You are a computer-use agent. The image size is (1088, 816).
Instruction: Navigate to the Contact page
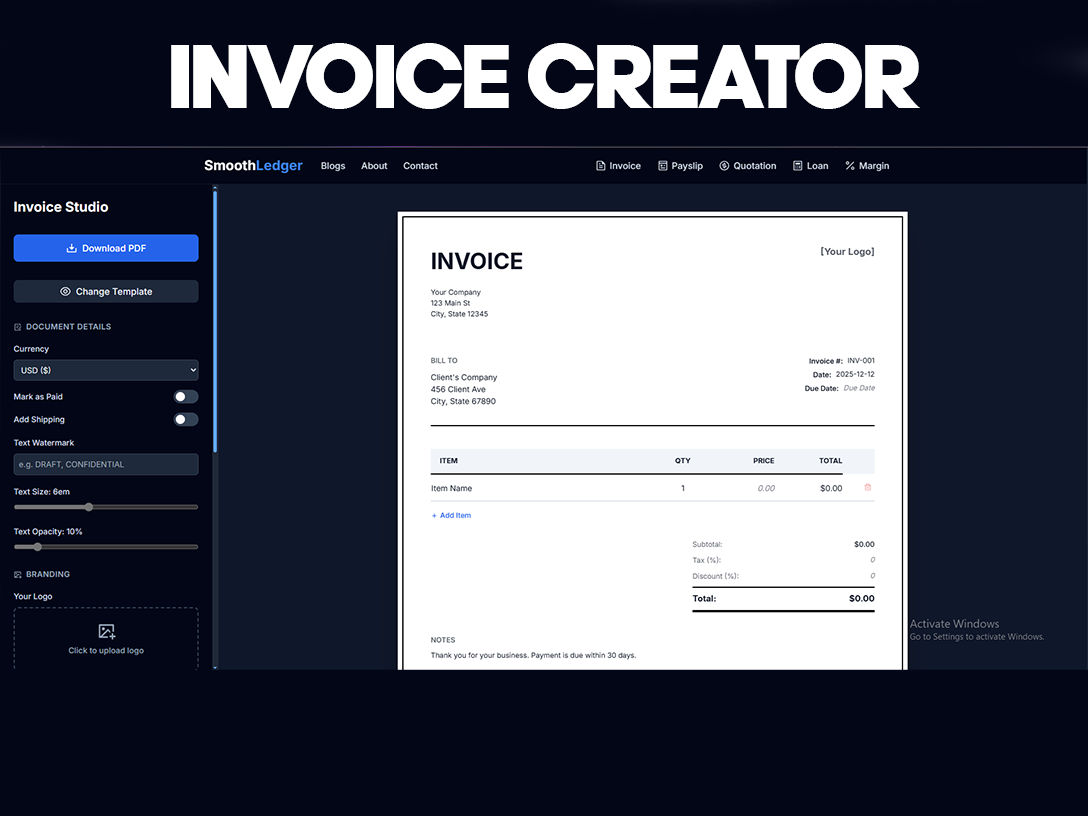click(420, 166)
